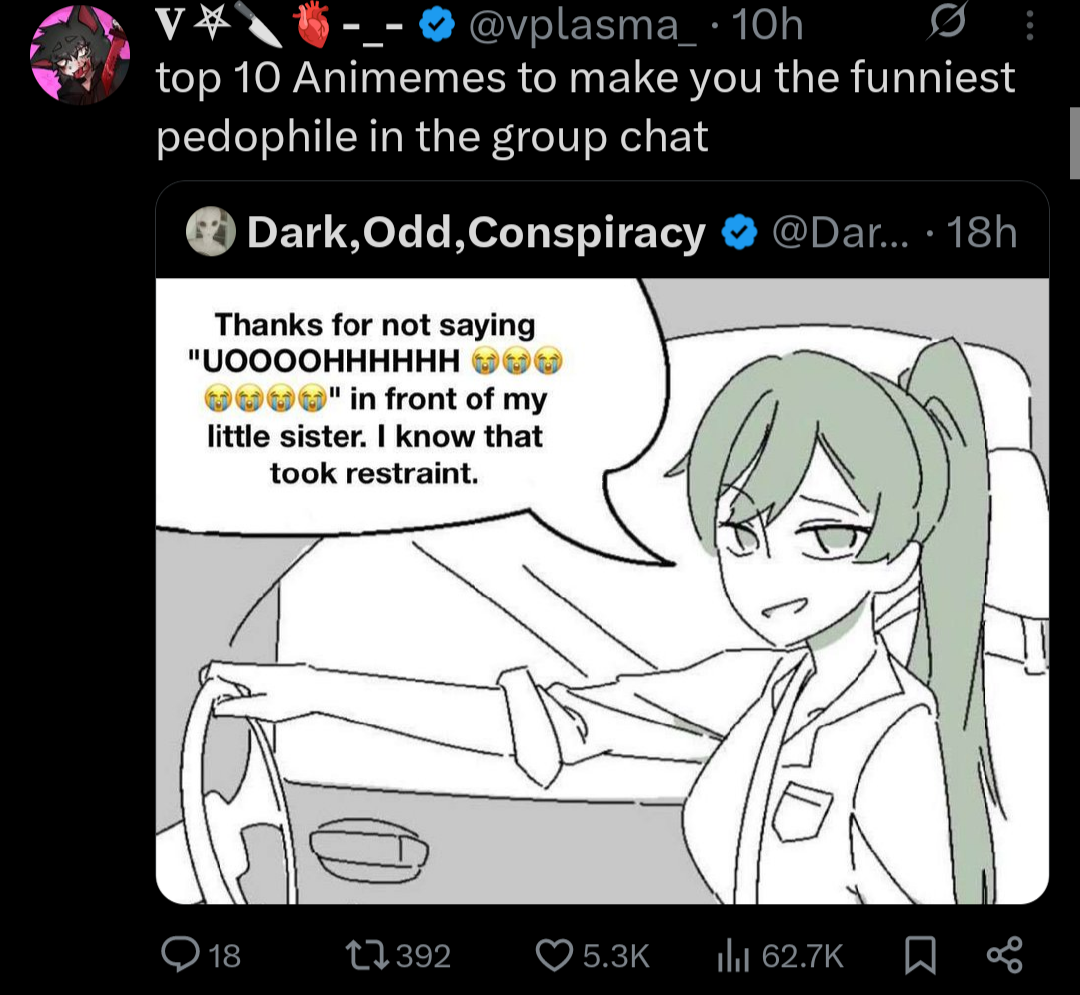
Task: Open vplasma_ profile picture avatar
Action: tap(80, 56)
